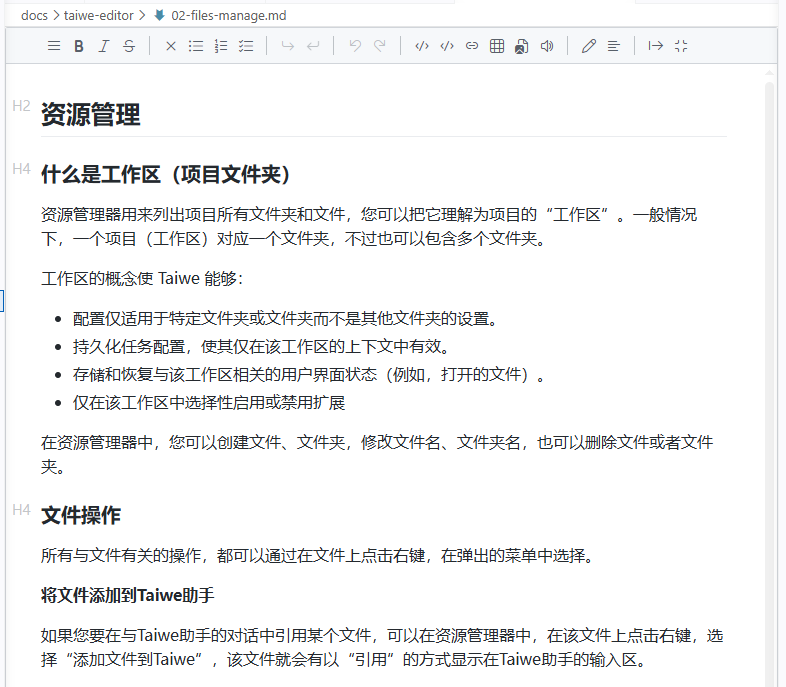Toggle italic formatting
Image resolution: width=786 pixels, height=687 pixels.
point(104,46)
